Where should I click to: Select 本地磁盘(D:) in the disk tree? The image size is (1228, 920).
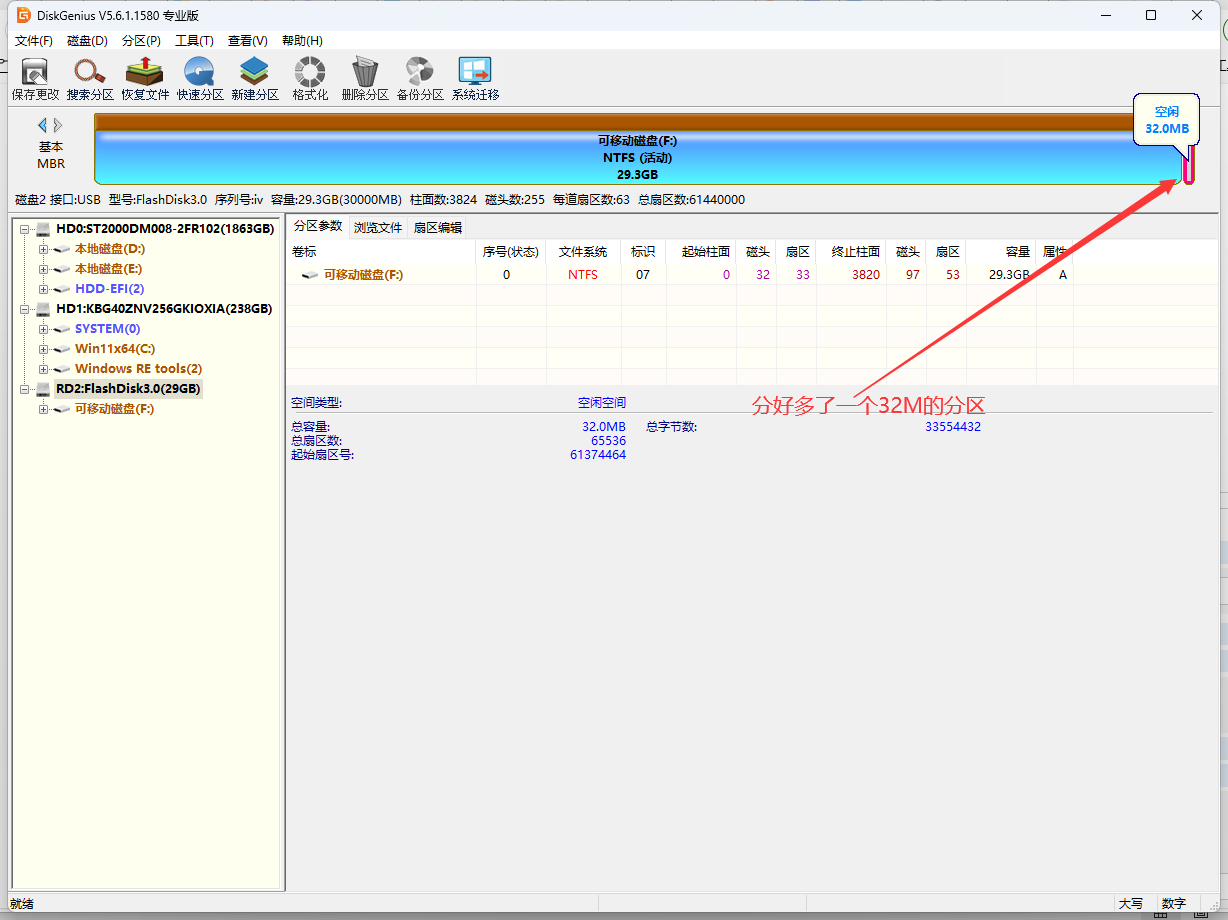tap(110, 249)
